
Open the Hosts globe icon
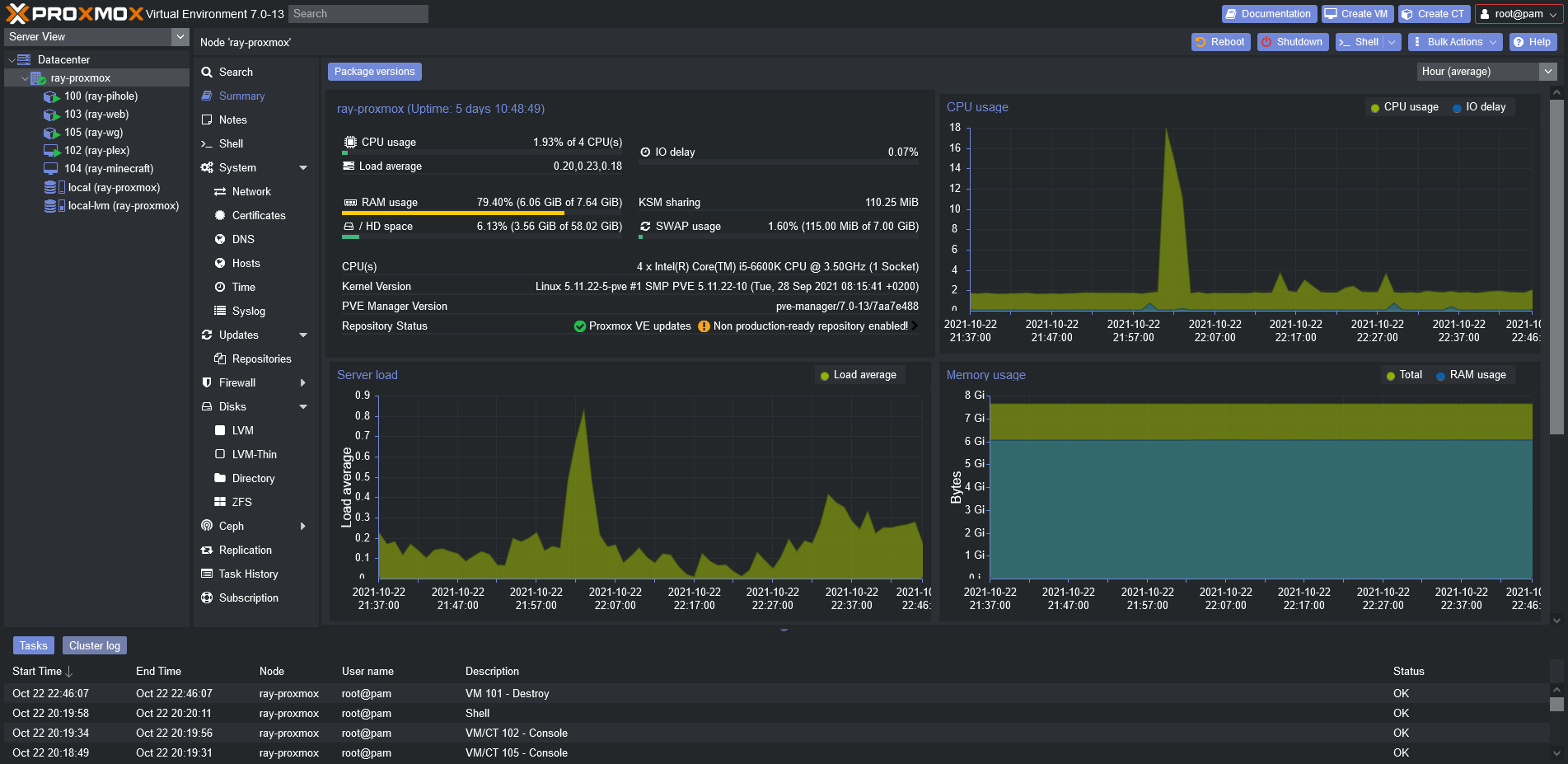point(220,264)
